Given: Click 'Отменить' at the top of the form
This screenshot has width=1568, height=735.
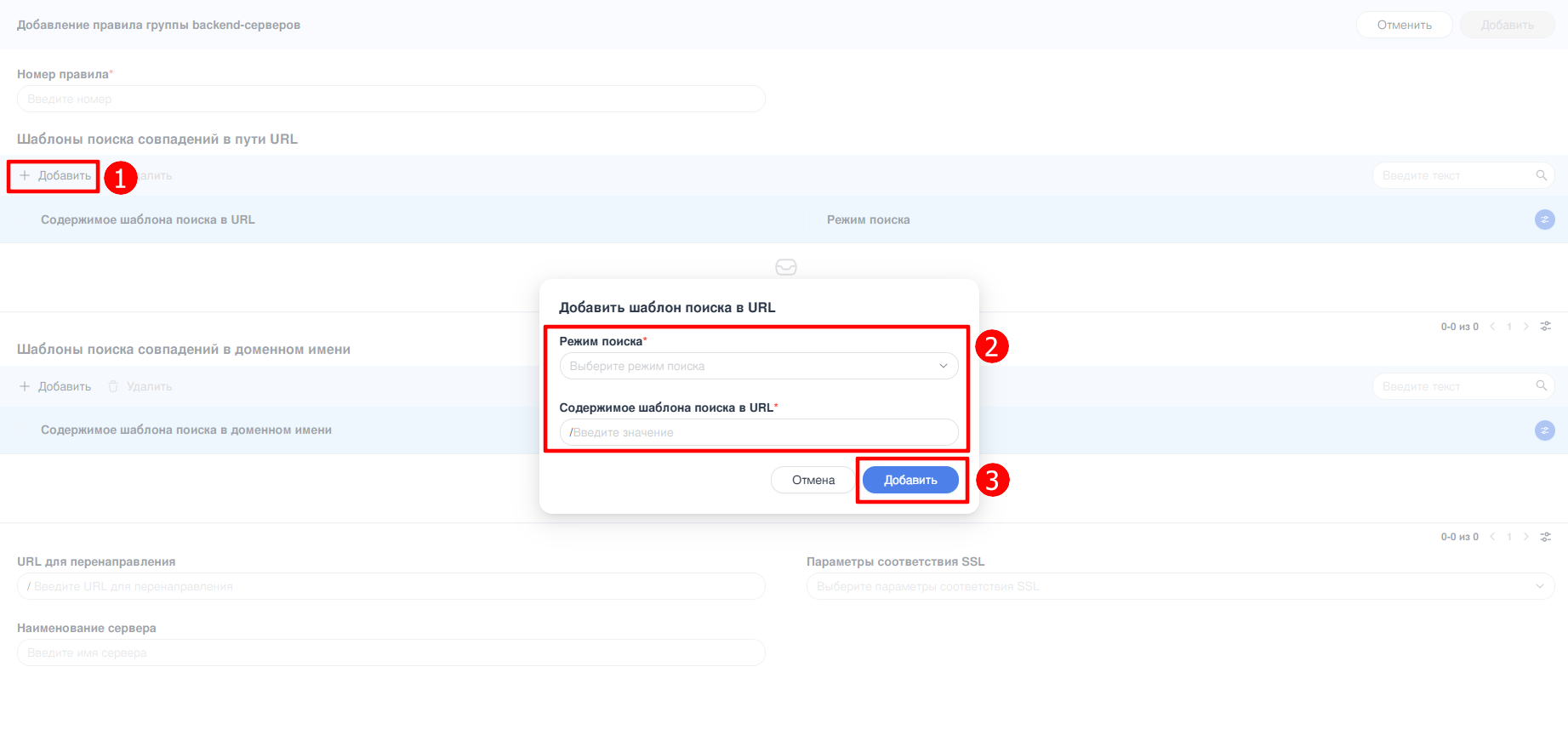Looking at the screenshot, I should click(1404, 25).
